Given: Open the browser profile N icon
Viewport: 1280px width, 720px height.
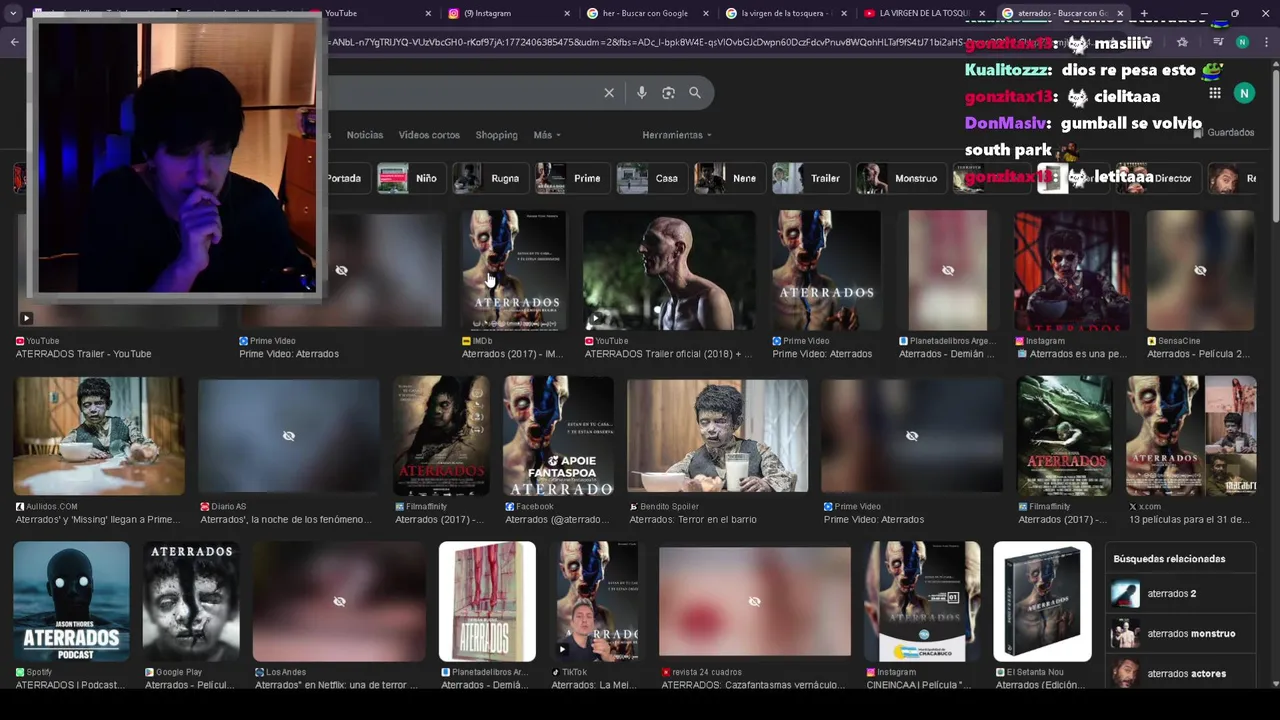Looking at the screenshot, I should tap(1242, 42).
